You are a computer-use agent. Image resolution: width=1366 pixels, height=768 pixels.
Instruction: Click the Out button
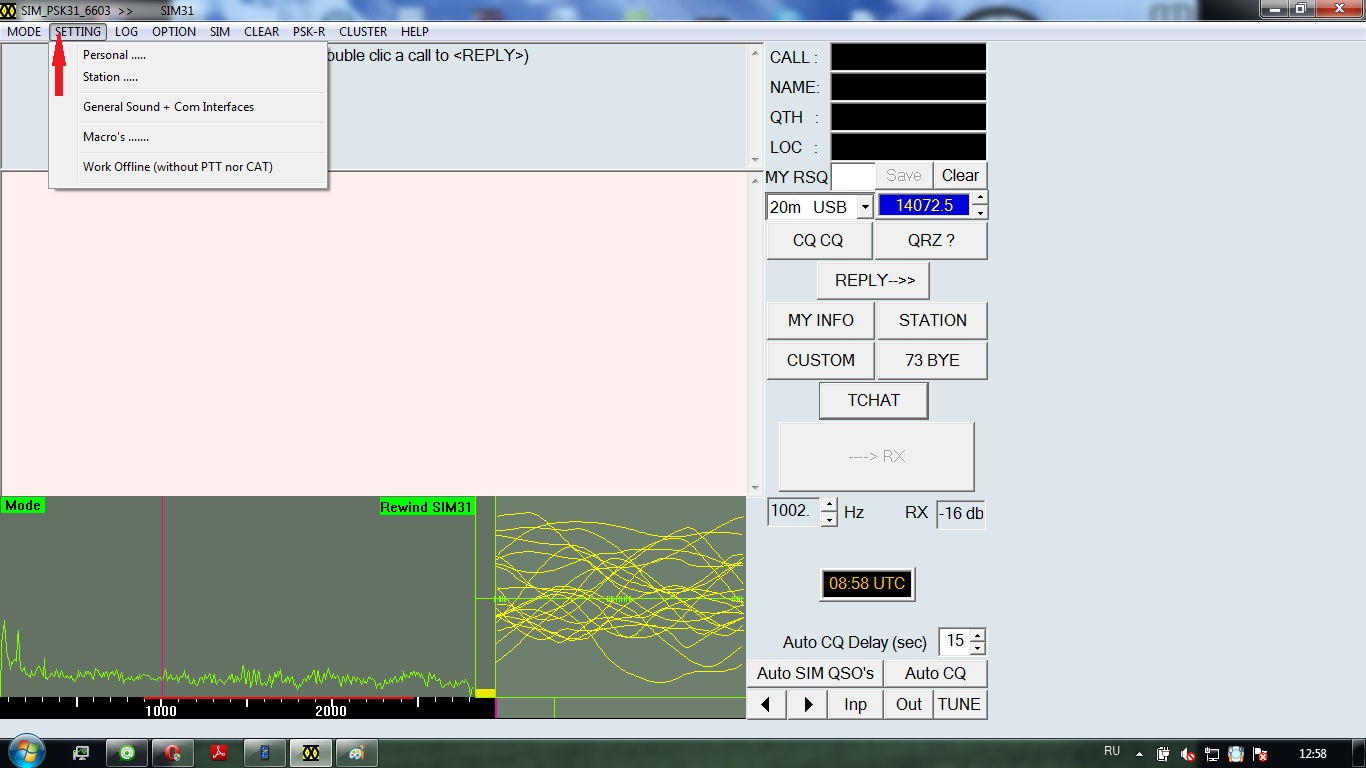click(909, 704)
